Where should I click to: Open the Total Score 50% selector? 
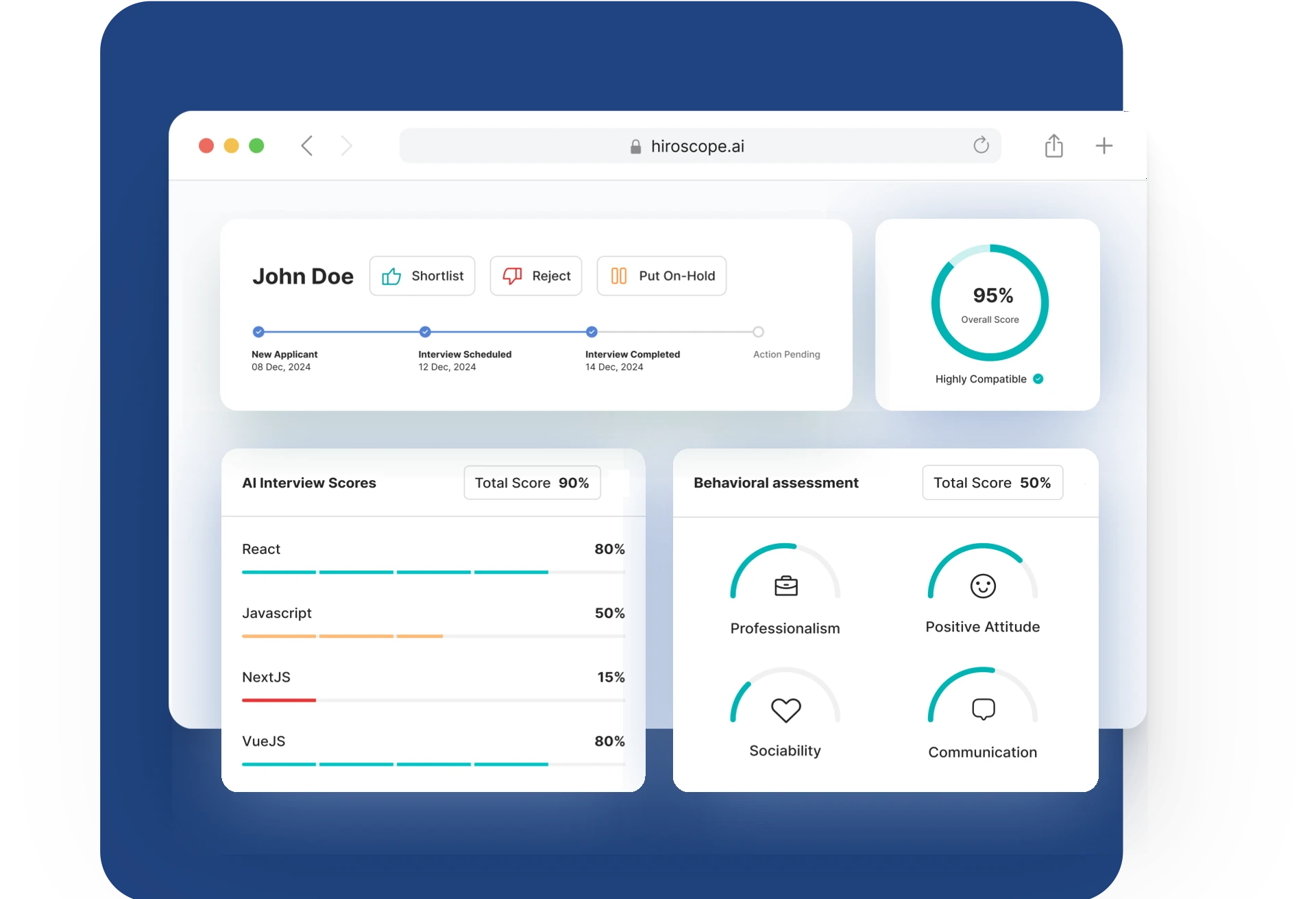[x=992, y=482]
